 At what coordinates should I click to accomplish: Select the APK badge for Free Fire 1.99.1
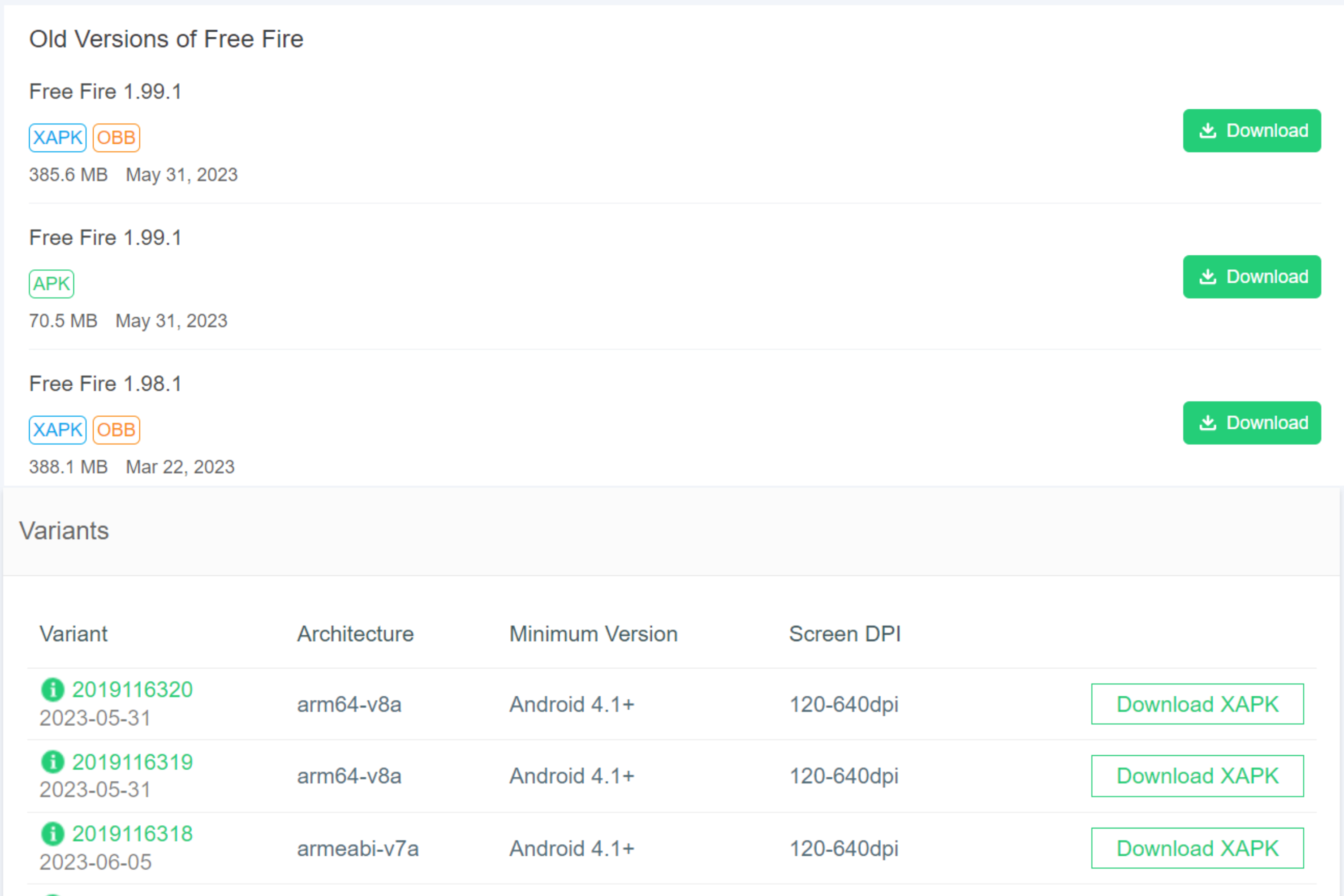(x=51, y=284)
